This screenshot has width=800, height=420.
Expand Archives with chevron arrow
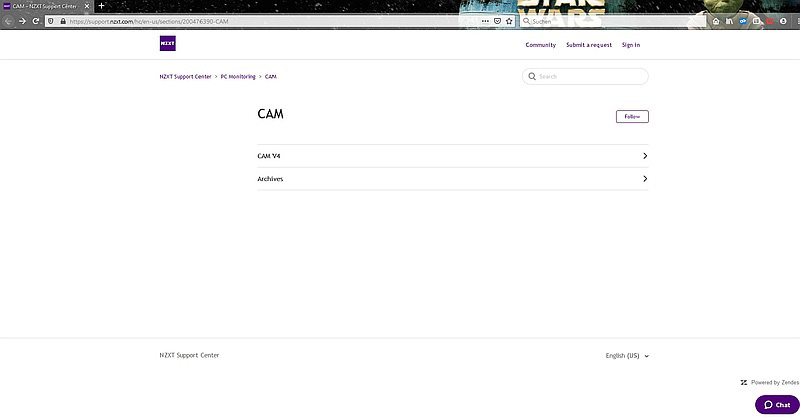point(645,179)
